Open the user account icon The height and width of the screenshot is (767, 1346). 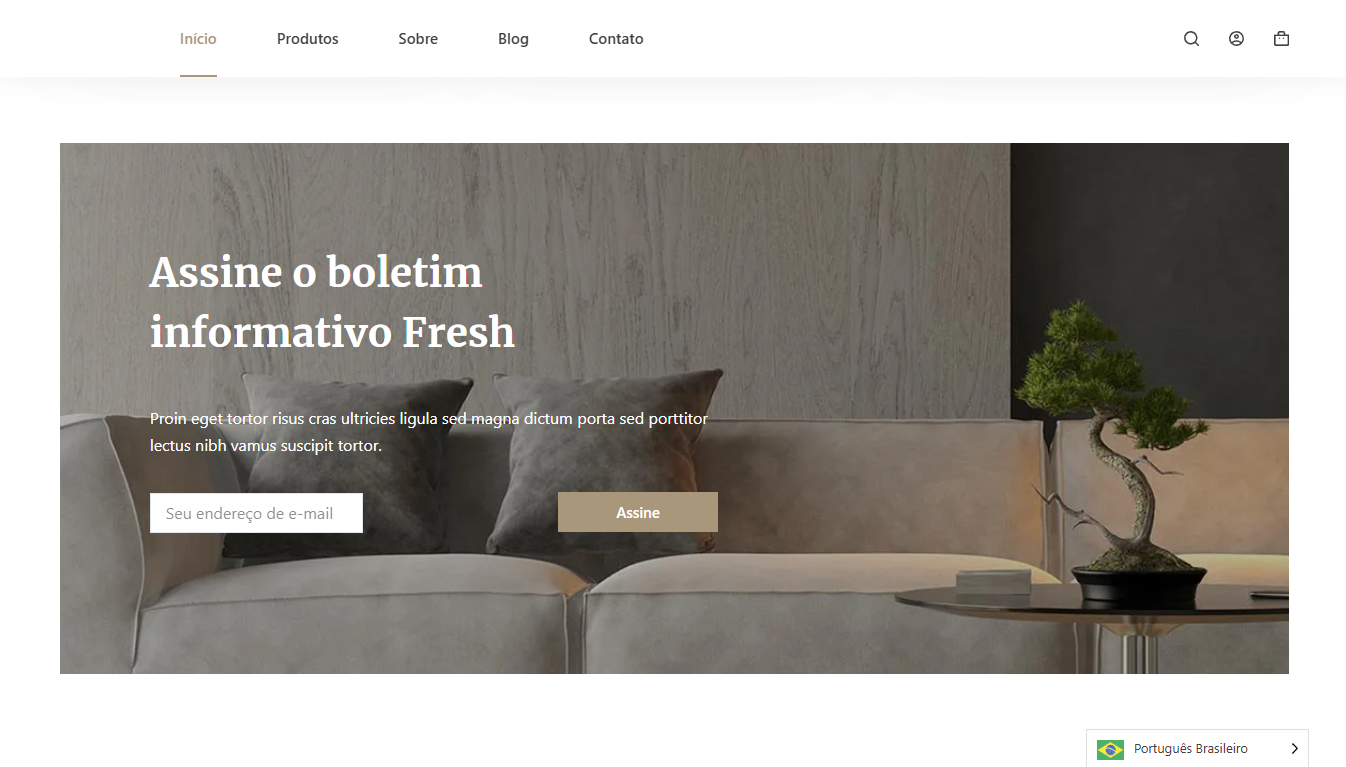pyautogui.click(x=1236, y=39)
